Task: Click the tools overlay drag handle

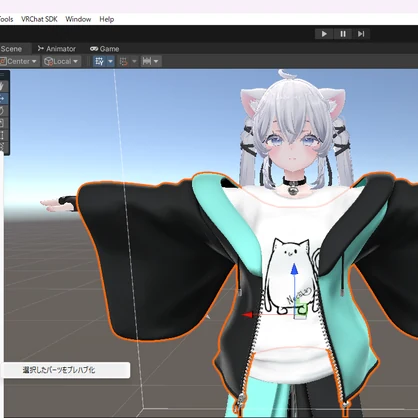Action: click(3, 75)
